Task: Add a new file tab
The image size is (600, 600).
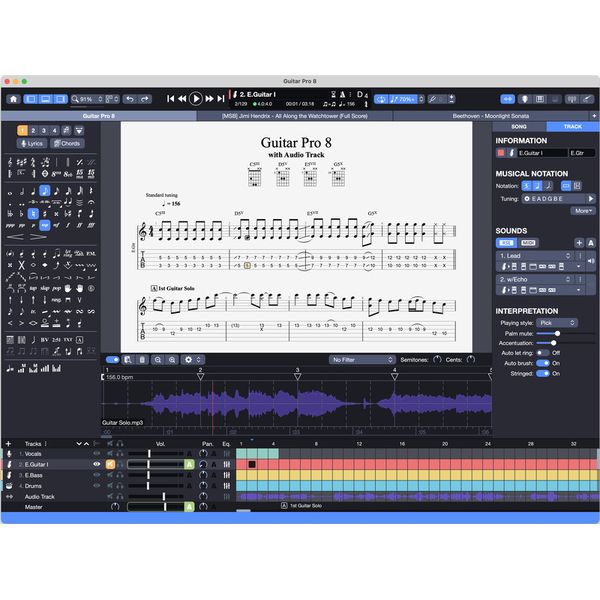Action: [594, 116]
